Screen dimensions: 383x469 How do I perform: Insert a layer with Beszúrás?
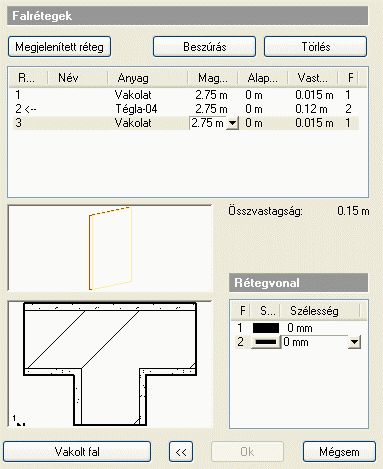click(x=204, y=47)
